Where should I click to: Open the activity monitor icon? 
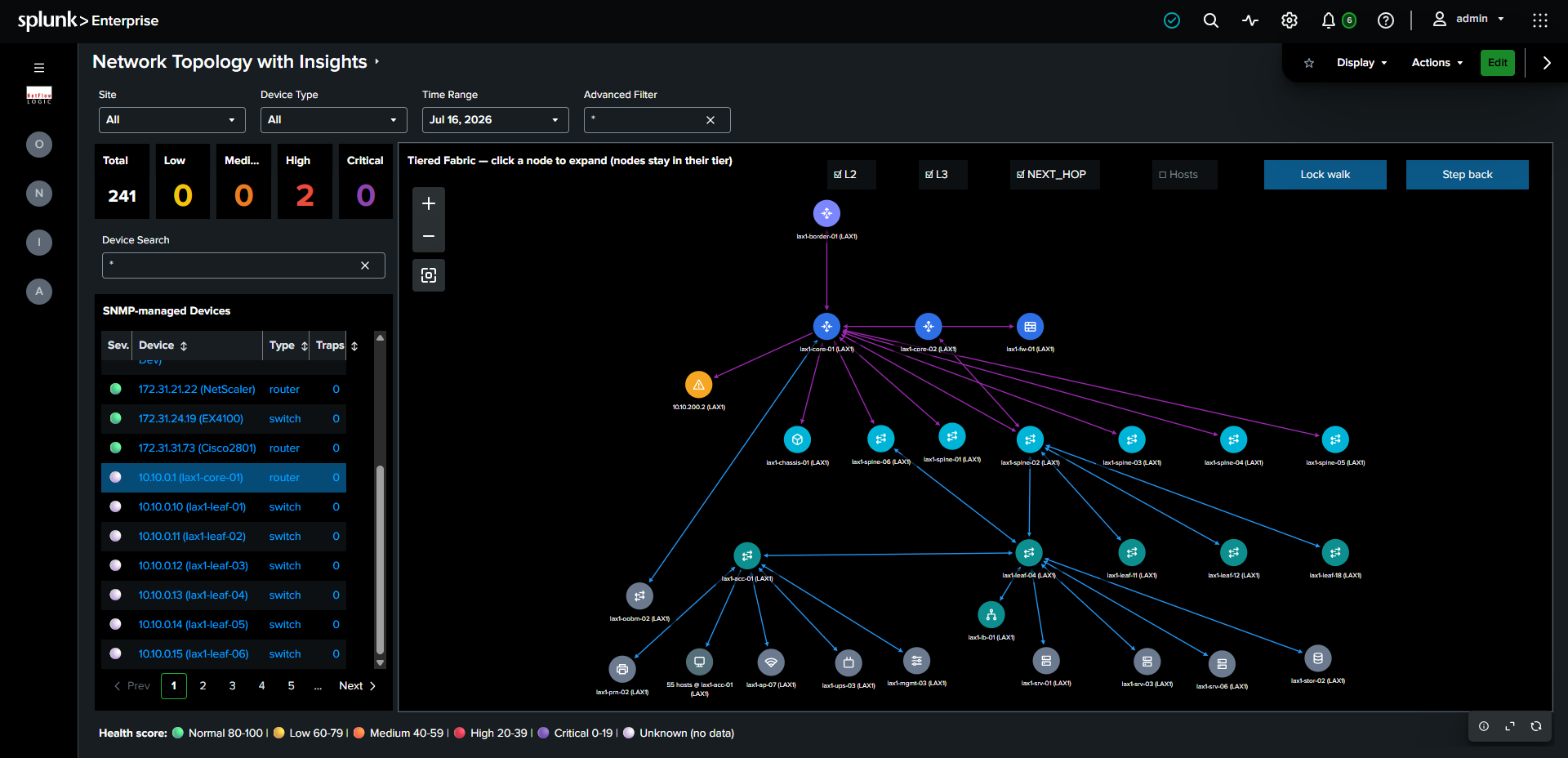tap(1250, 20)
